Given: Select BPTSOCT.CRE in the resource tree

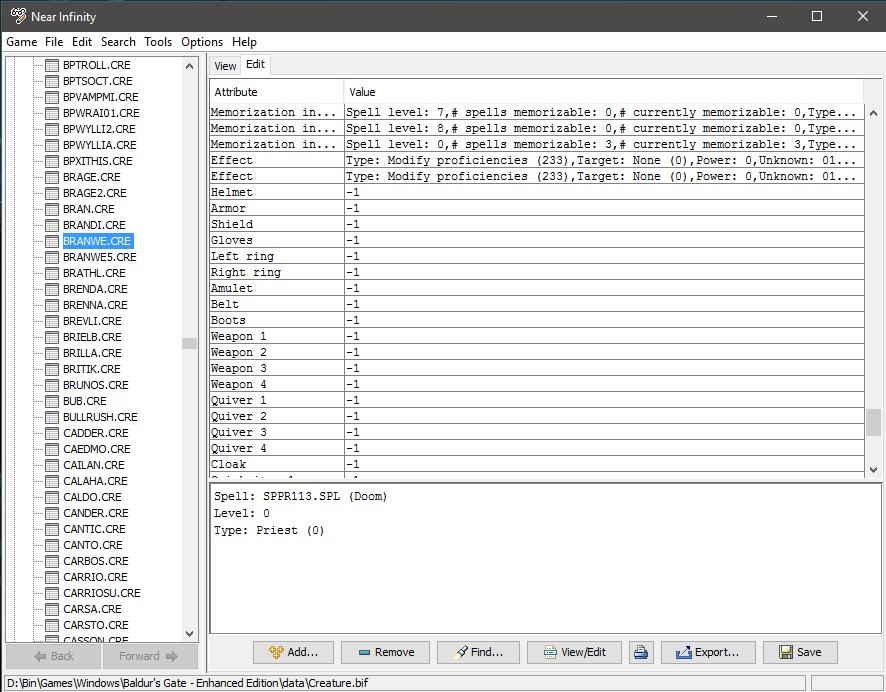Looking at the screenshot, I should pyautogui.click(x=98, y=81).
